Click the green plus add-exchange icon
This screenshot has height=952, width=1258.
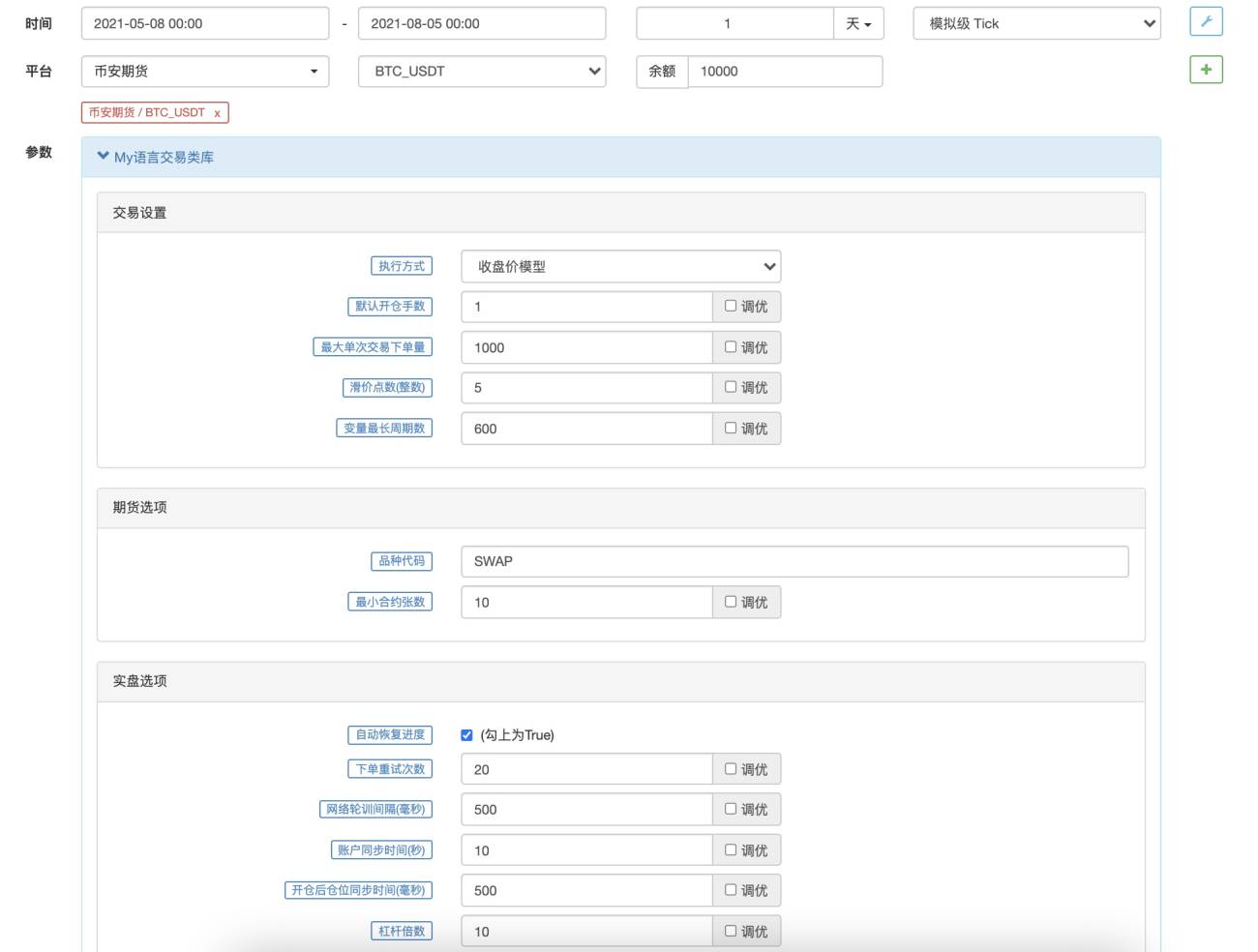coord(1206,70)
